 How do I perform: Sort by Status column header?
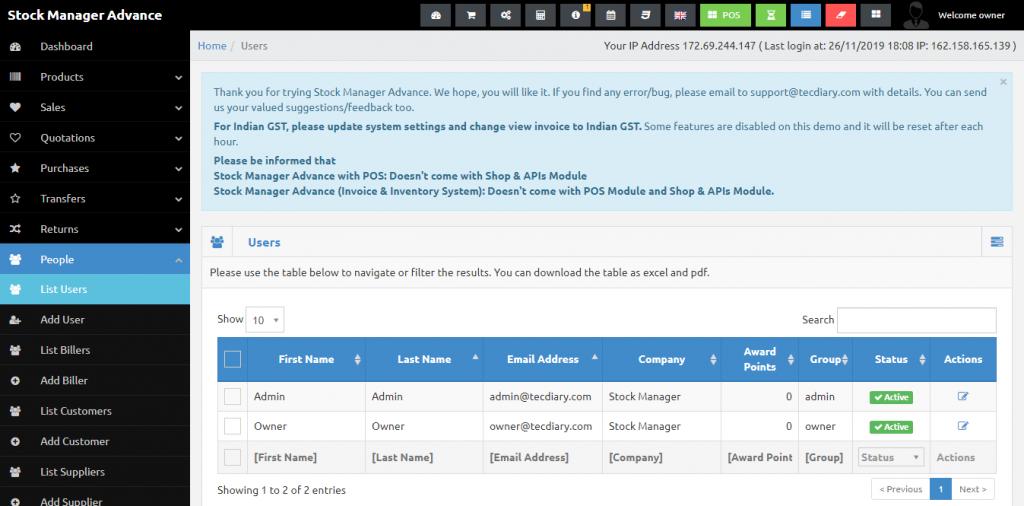891,359
